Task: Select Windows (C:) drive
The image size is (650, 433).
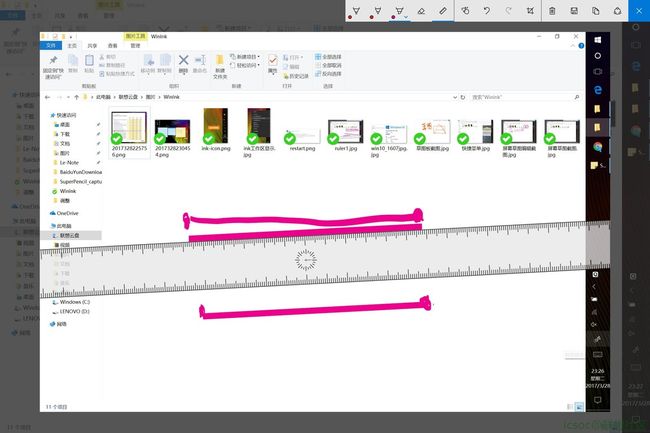Action: click(x=74, y=302)
